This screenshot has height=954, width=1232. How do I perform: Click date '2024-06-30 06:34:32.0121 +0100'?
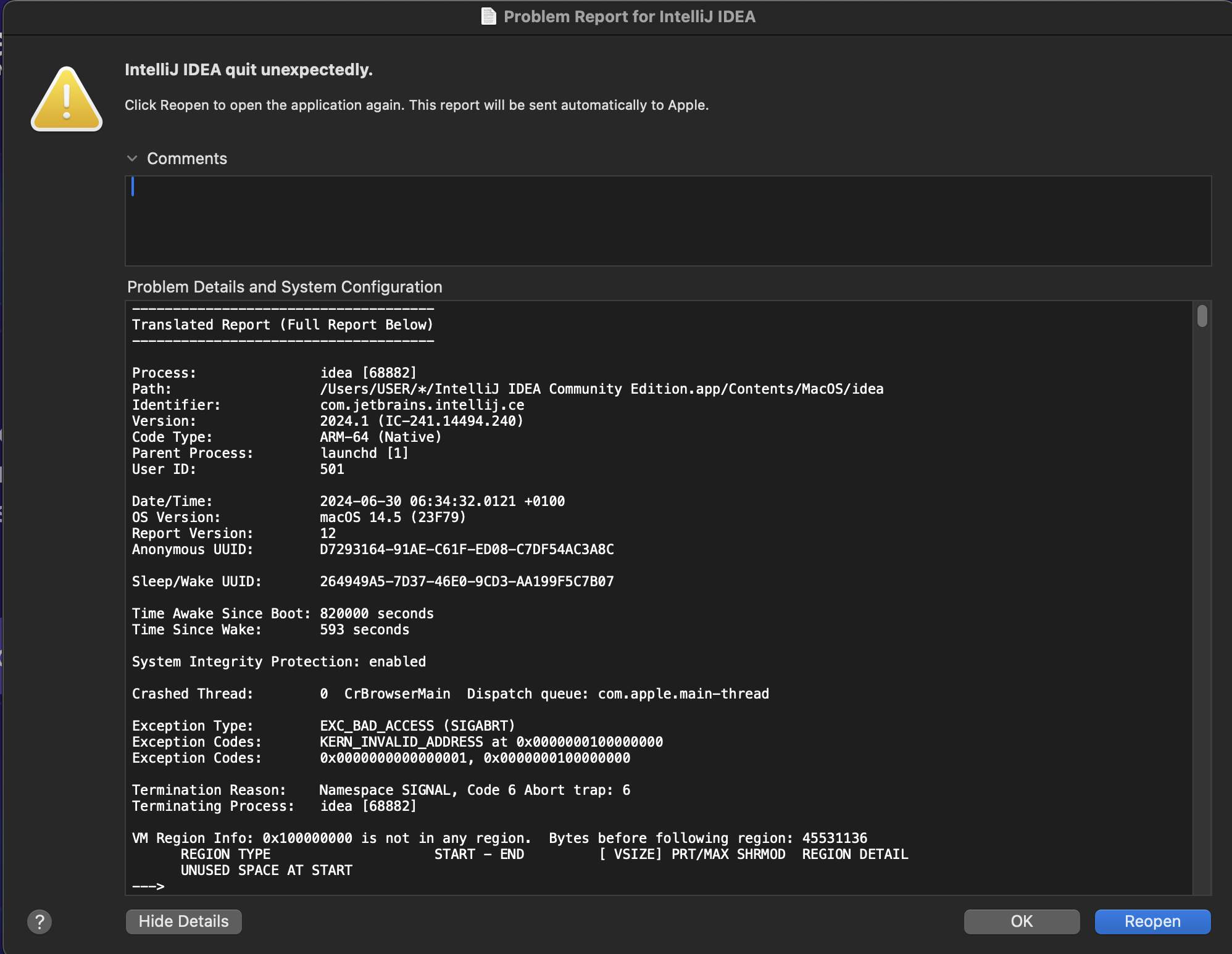pyautogui.click(x=443, y=501)
